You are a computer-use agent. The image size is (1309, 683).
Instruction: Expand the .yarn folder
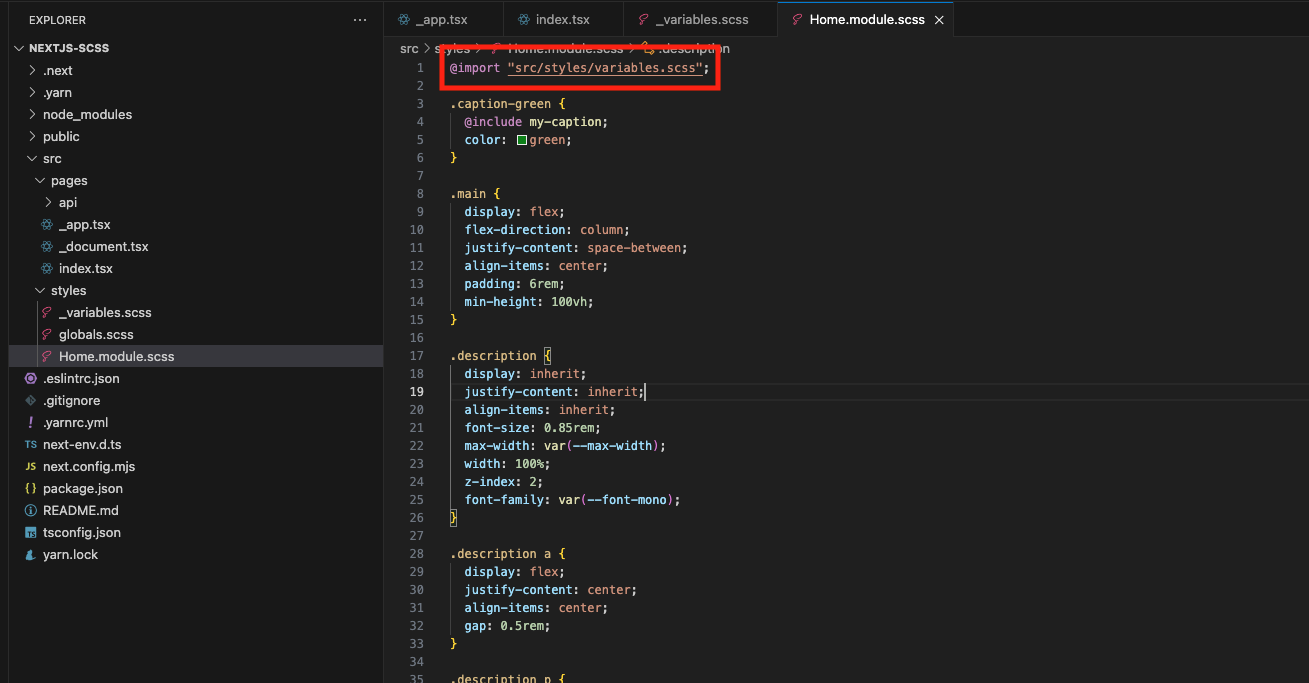[x=32, y=93]
